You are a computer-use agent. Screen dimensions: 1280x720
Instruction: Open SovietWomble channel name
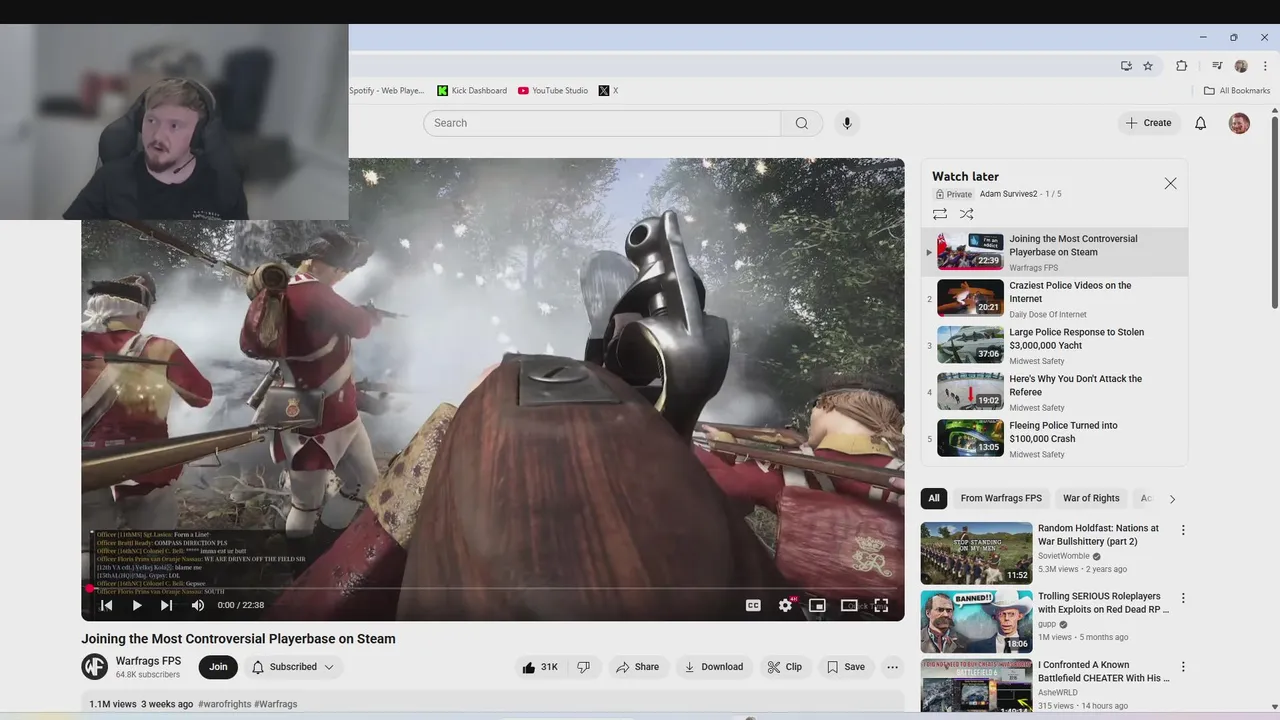1063,556
